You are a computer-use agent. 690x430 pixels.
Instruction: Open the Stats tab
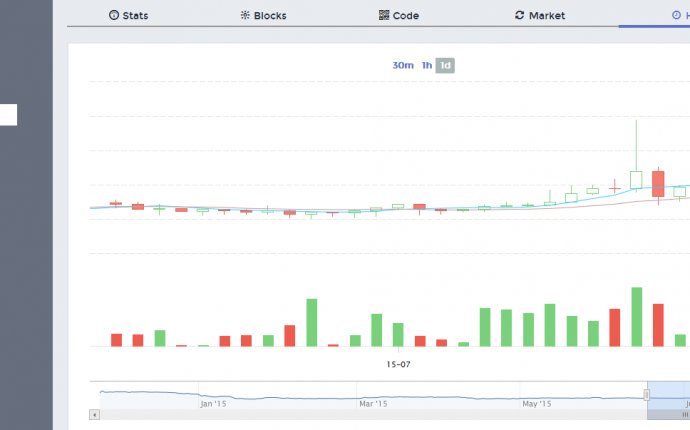point(128,15)
